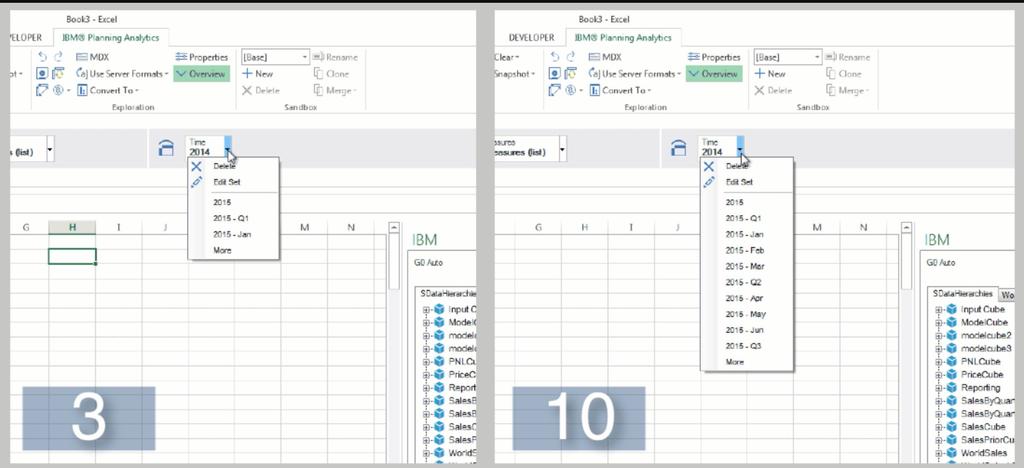
Task: Switch to DEVELOPER tab in right window
Action: pos(531,37)
